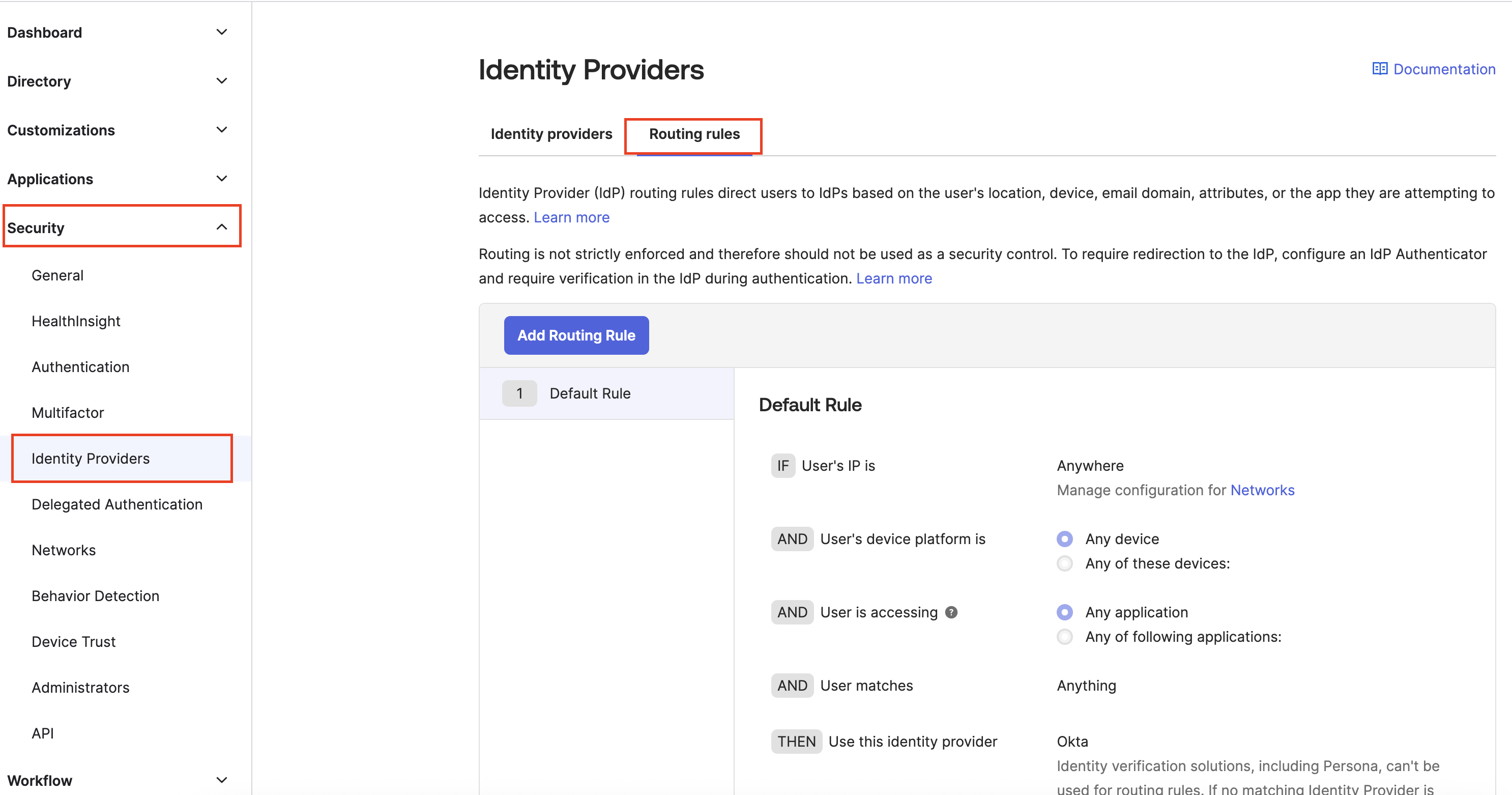Expand the Customizations chevron
This screenshot has width=1512, height=795.
click(222, 130)
